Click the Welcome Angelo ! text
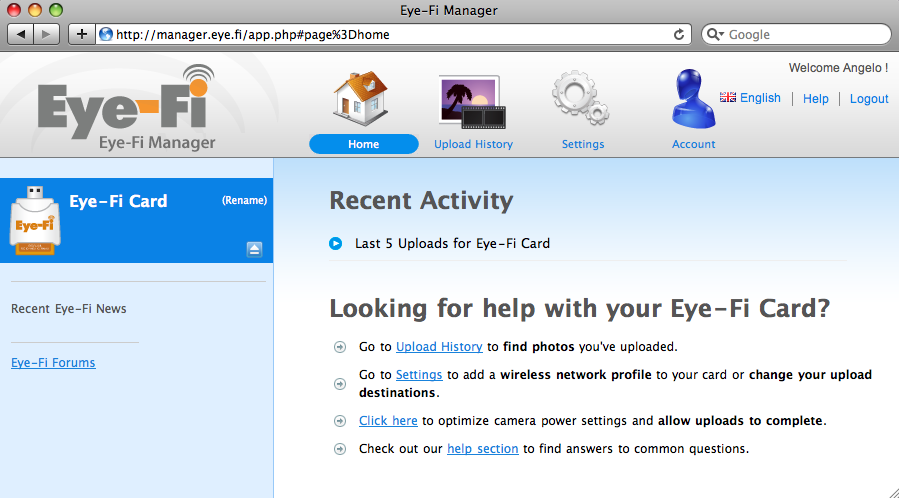The image size is (899, 498). click(838, 68)
